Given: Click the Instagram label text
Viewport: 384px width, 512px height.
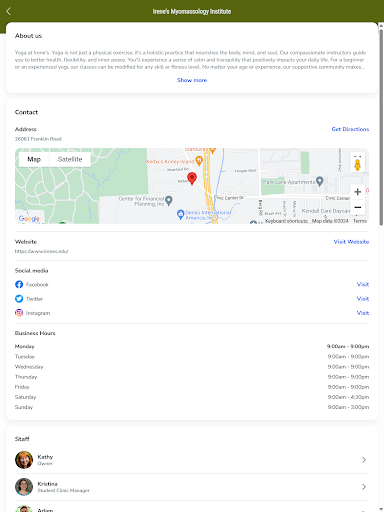Looking at the screenshot, I should click(38, 313).
